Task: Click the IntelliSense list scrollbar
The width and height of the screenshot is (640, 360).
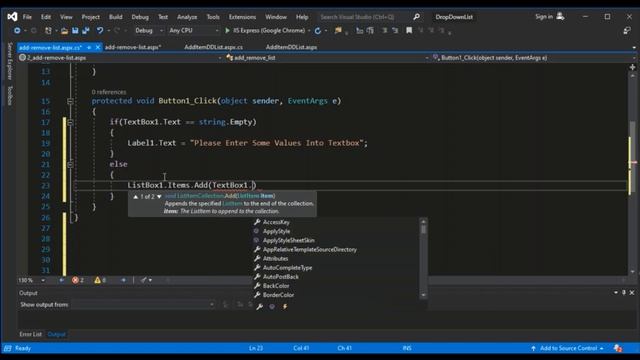Action: pos(423,258)
